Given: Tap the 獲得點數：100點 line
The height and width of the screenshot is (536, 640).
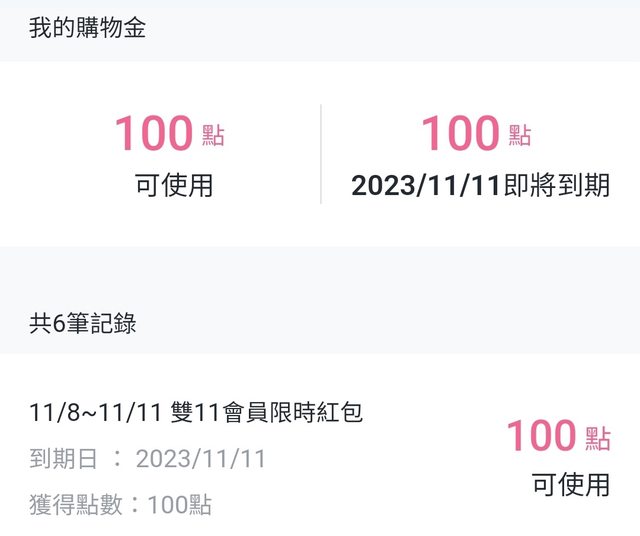Looking at the screenshot, I should tap(120, 505).
